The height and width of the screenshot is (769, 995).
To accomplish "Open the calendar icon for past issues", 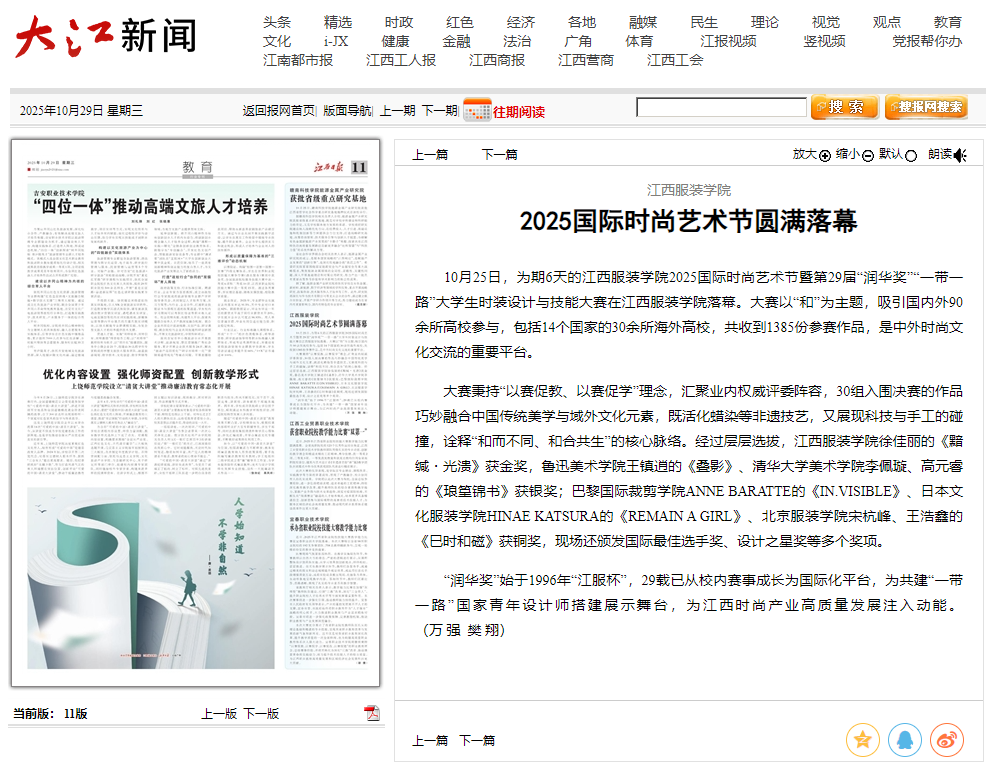I will (x=476, y=110).
